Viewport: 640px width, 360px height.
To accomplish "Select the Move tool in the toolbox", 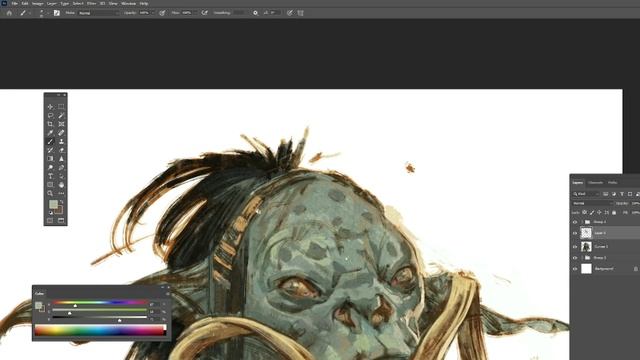I will (x=50, y=107).
